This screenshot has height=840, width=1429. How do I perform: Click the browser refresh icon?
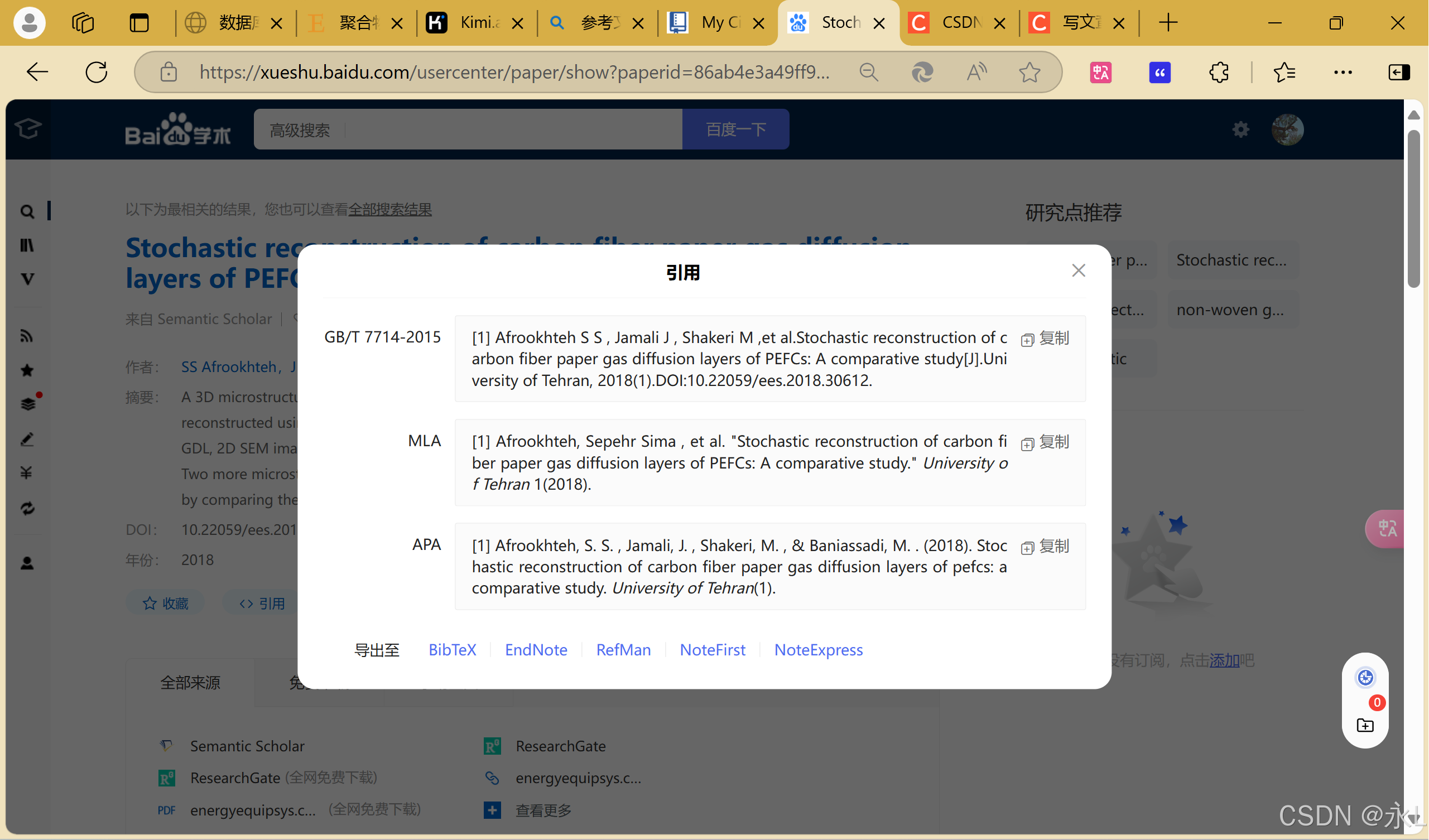97,72
